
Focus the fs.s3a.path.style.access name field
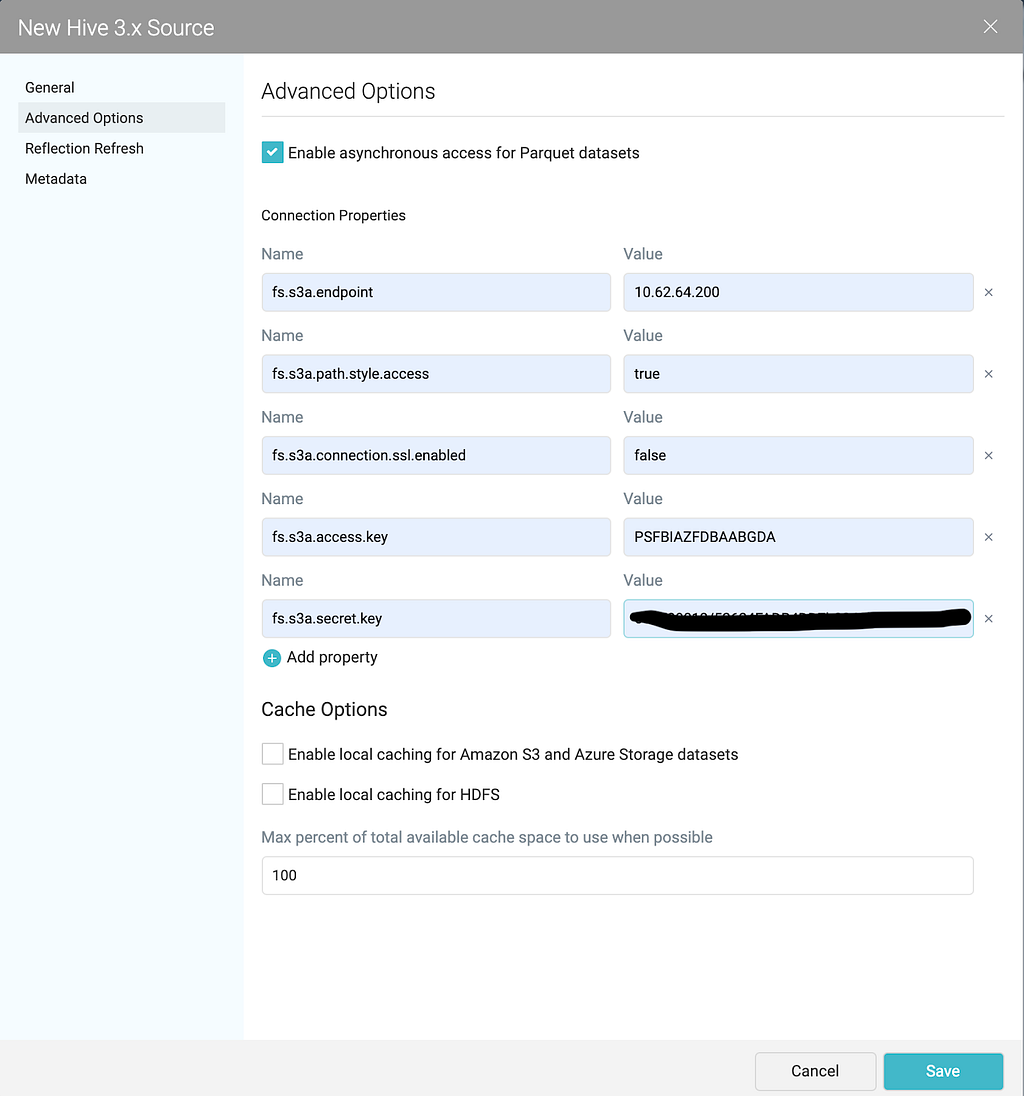pos(436,374)
